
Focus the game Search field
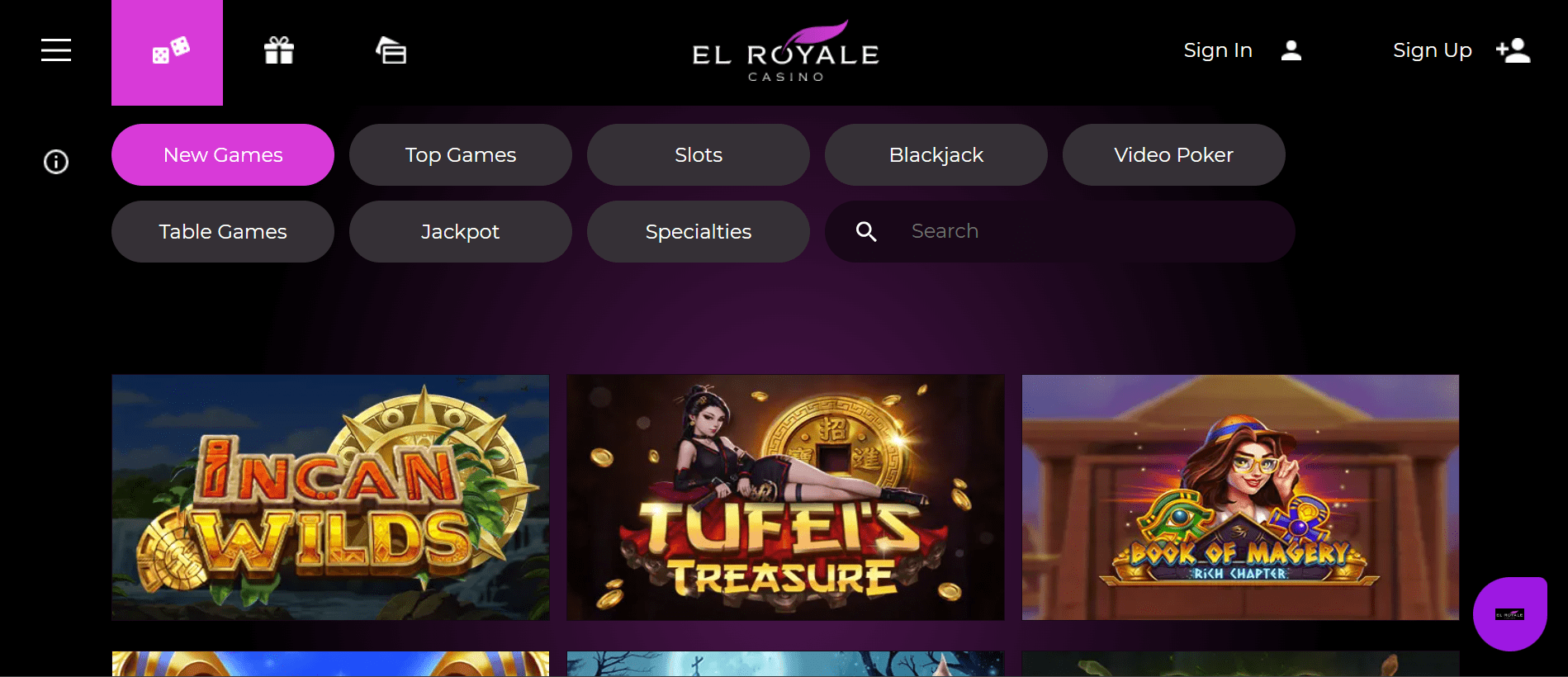pyautogui.click(x=1060, y=231)
